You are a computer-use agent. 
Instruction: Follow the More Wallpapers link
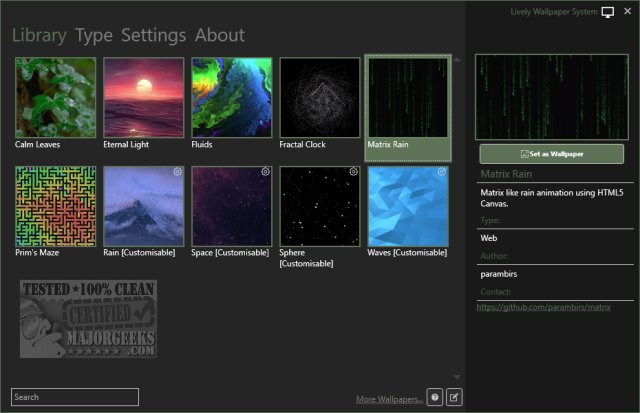[389, 399]
